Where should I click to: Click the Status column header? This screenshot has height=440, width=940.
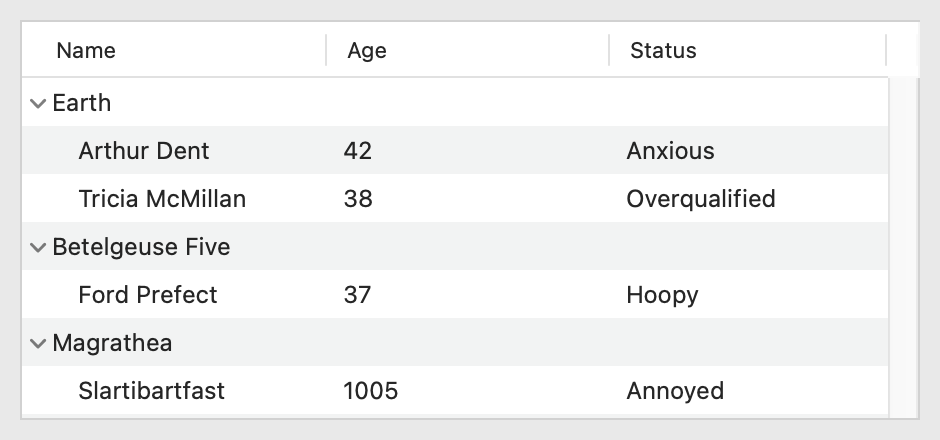click(663, 50)
